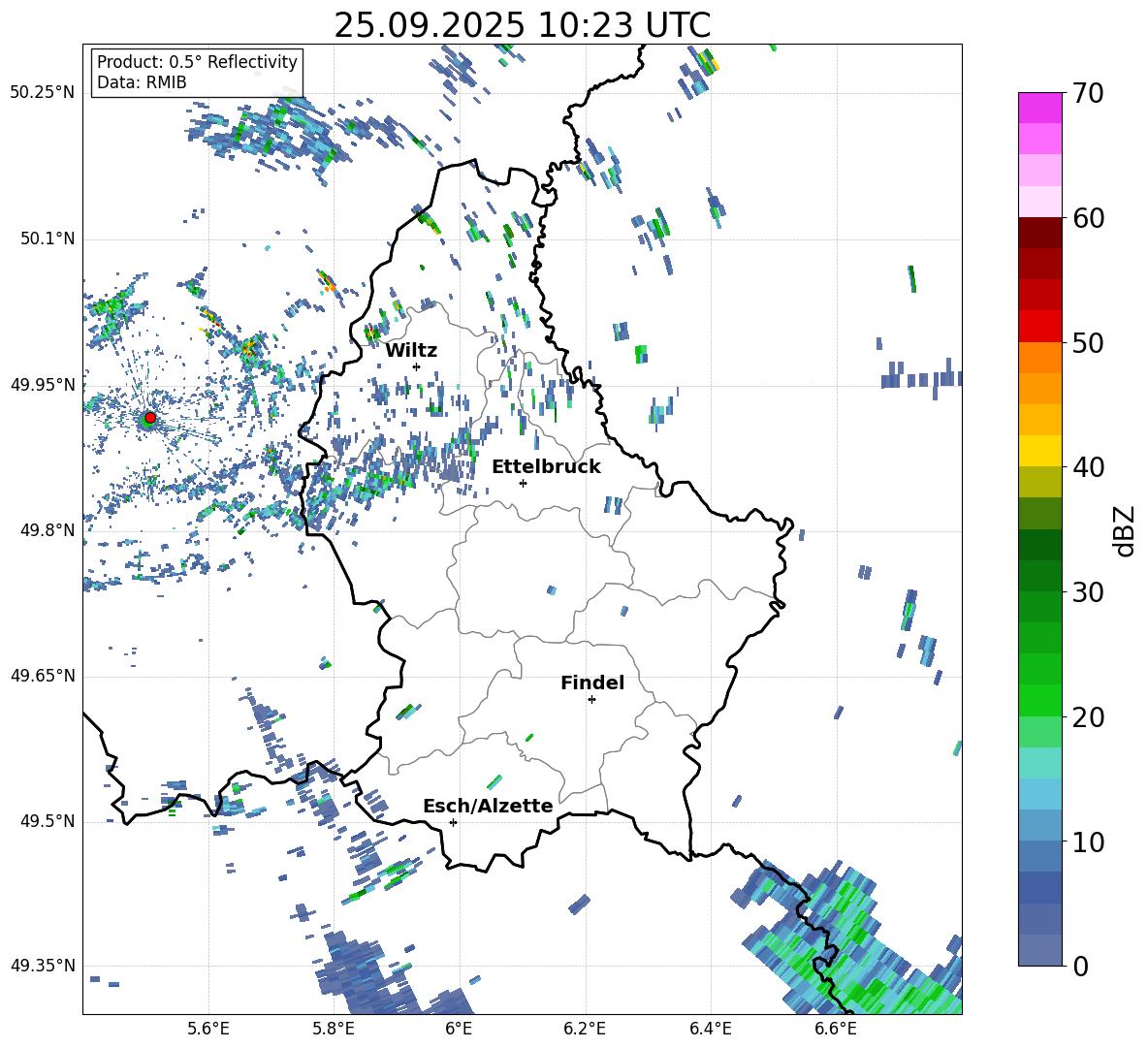Click the colorbar tick label 20

tap(1088, 717)
